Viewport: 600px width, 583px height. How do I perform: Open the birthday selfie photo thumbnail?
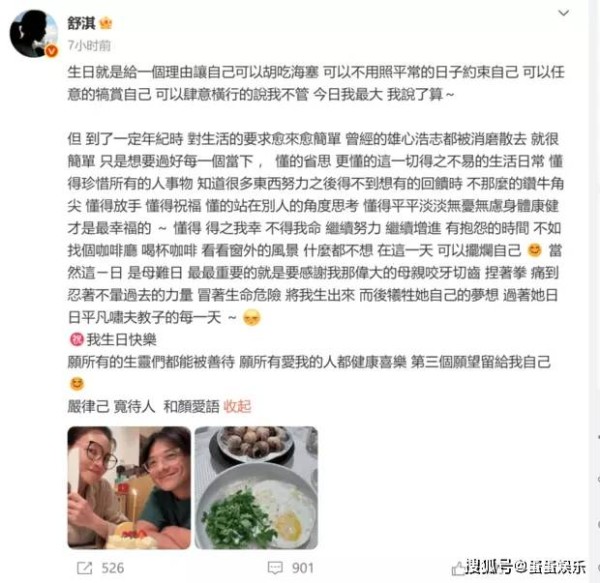pos(129,488)
